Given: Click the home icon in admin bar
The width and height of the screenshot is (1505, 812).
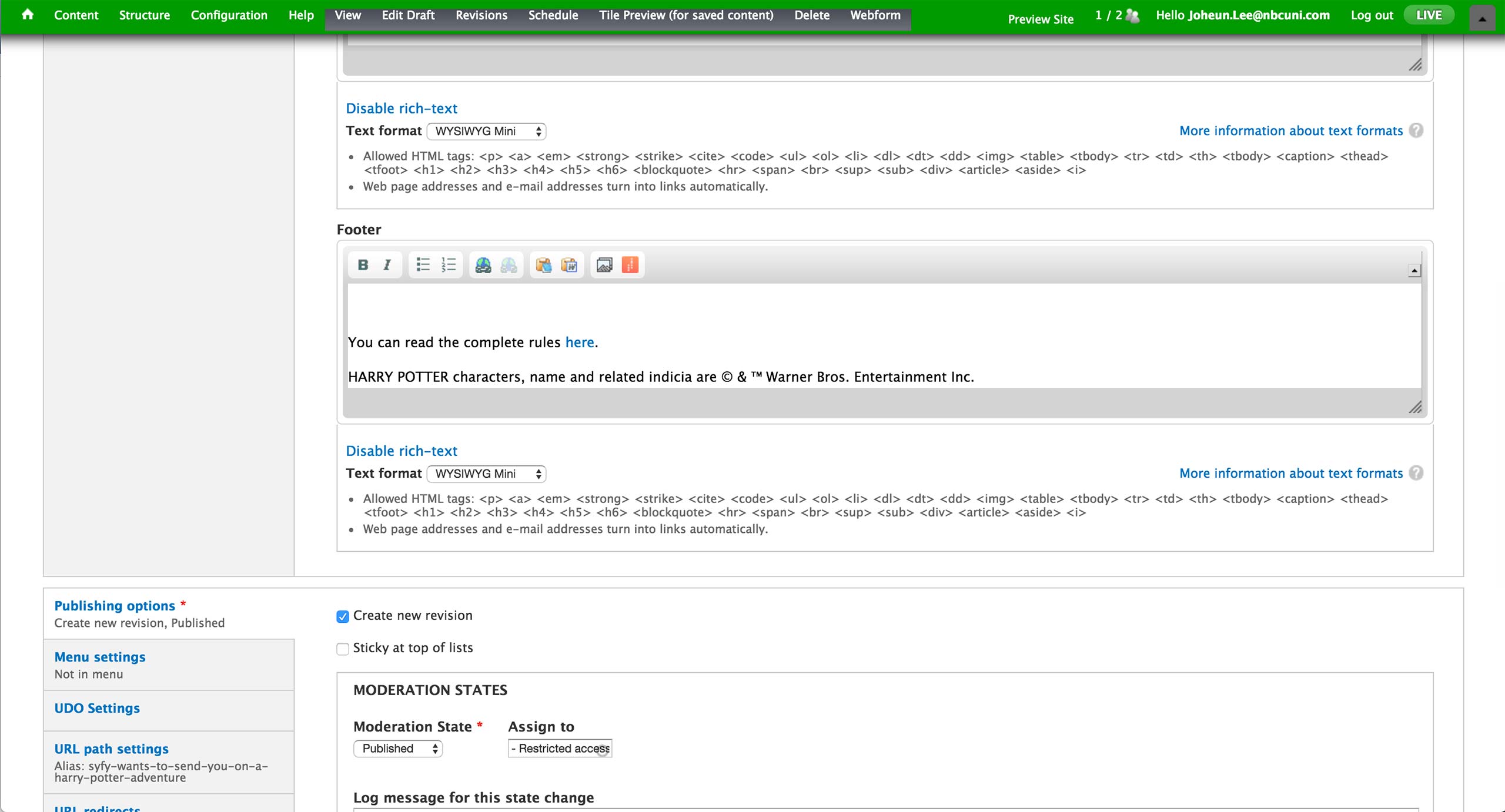Looking at the screenshot, I should (x=27, y=15).
